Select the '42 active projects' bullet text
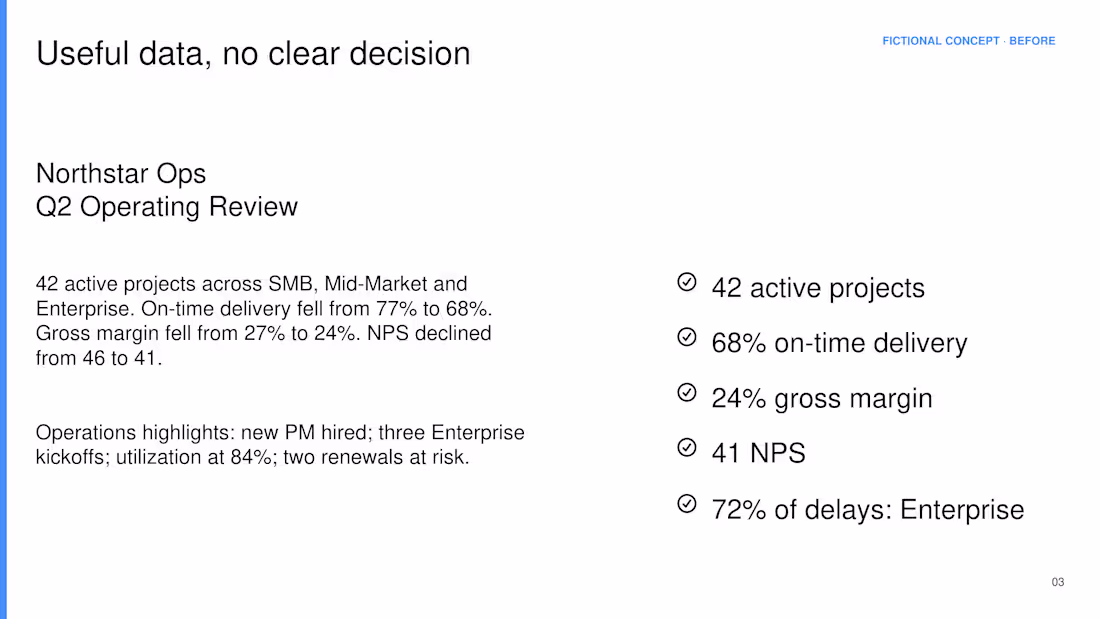Image resolution: width=1100 pixels, height=619 pixels. (818, 288)
